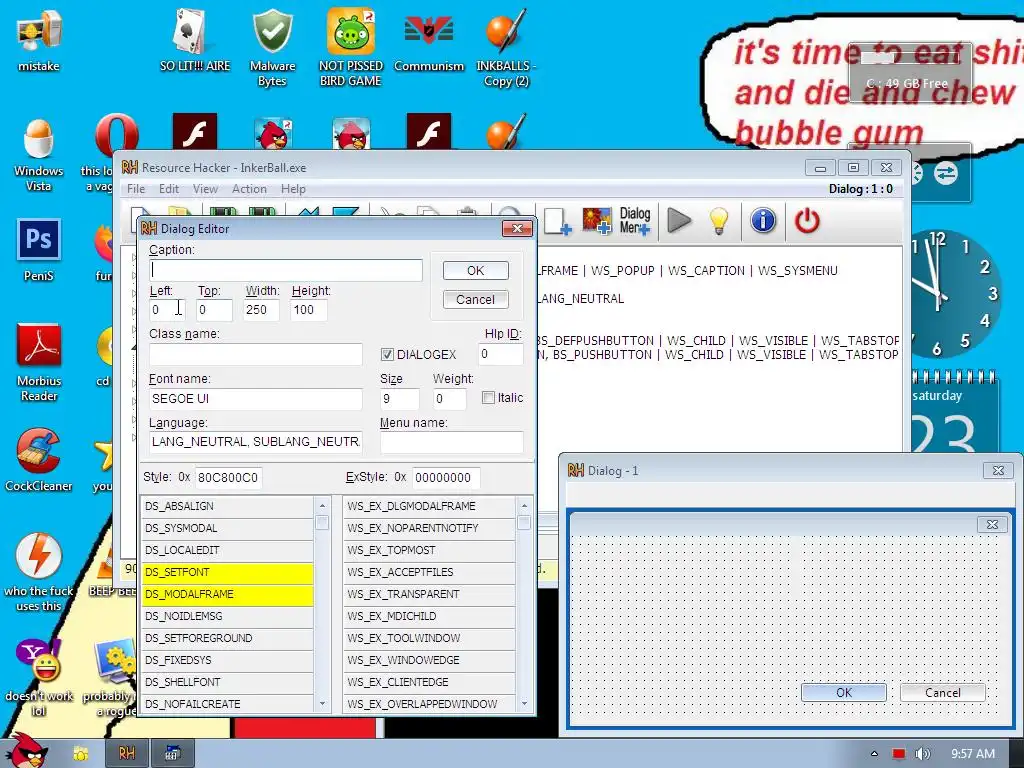
Task: Toggle the WS_EX_TOPMOST extended style
Action: [x=429, y=551]
